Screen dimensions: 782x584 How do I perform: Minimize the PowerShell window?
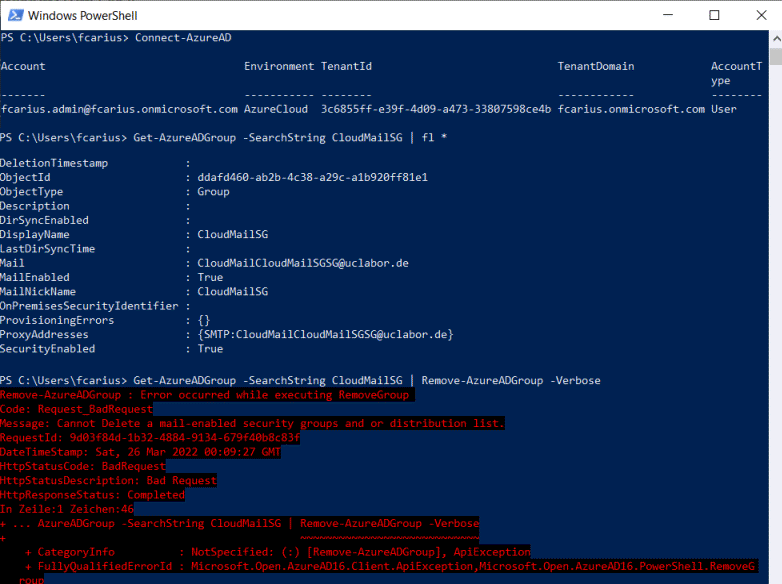(x=668, y=15)
